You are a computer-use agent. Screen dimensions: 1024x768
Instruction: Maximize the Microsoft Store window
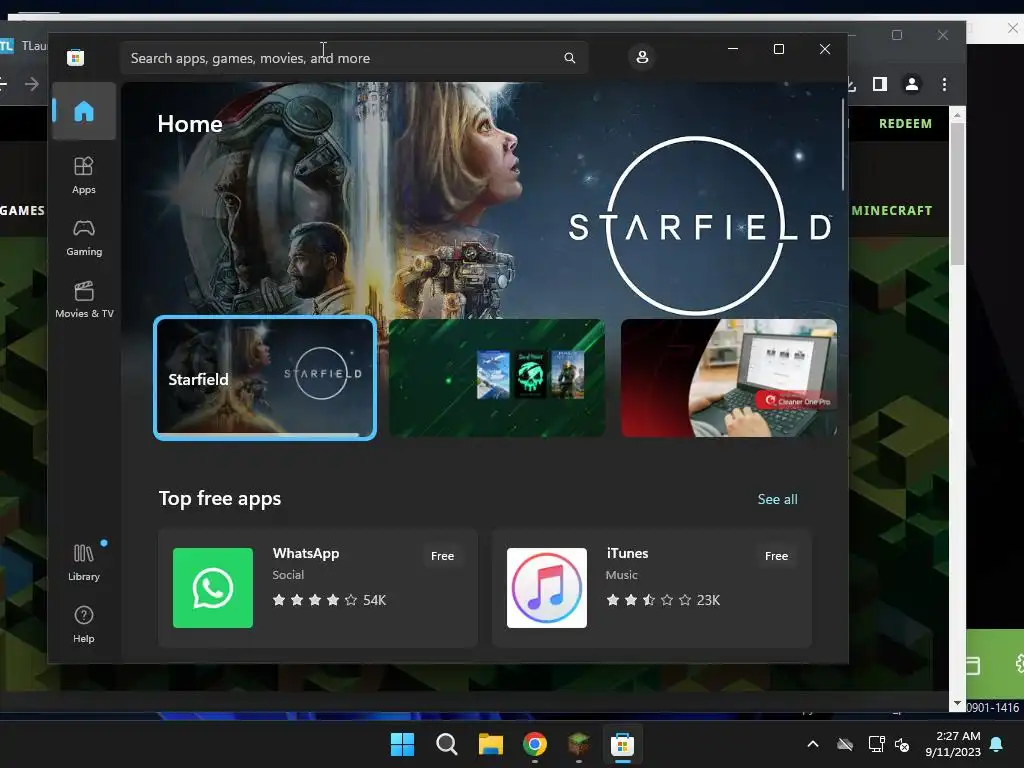[x=778, y=49]
